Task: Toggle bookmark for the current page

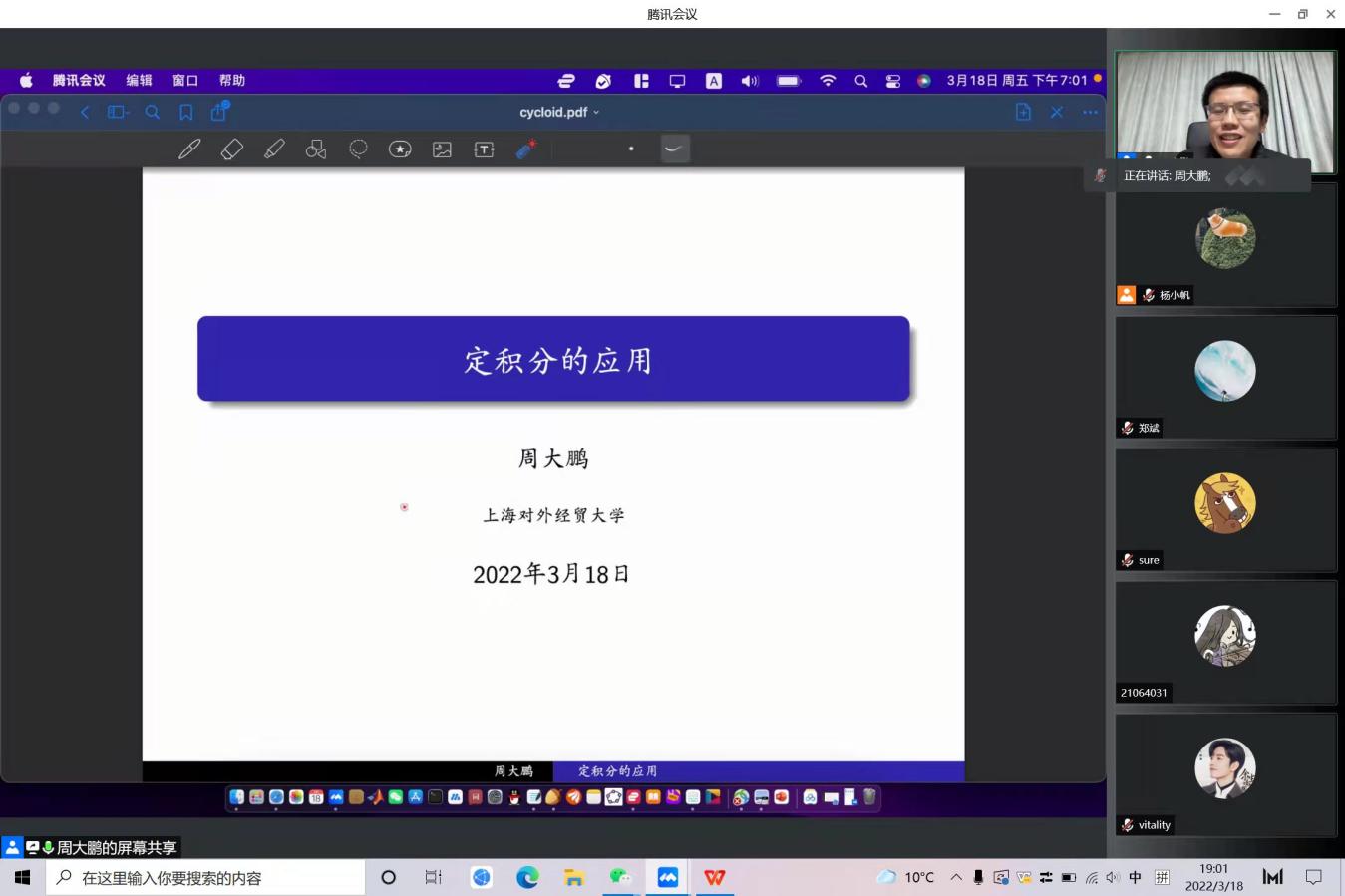Action: pyautogui.click(x=186, y=113)
